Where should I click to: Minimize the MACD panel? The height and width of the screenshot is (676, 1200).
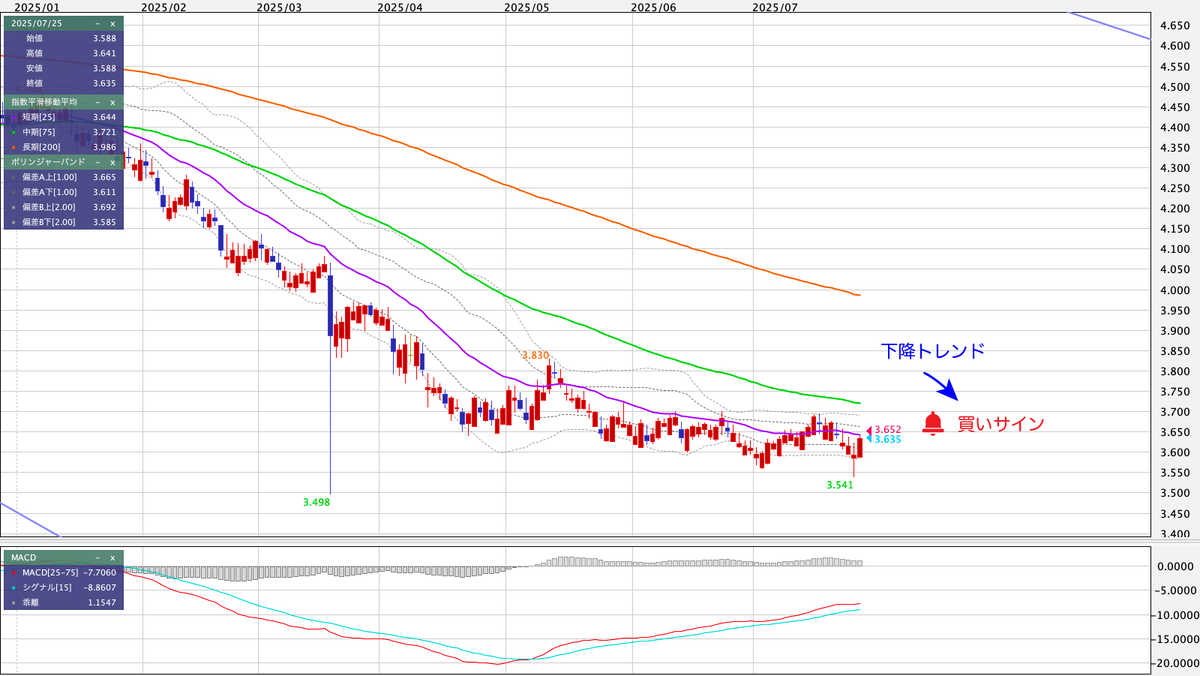(x=96, y=557)
